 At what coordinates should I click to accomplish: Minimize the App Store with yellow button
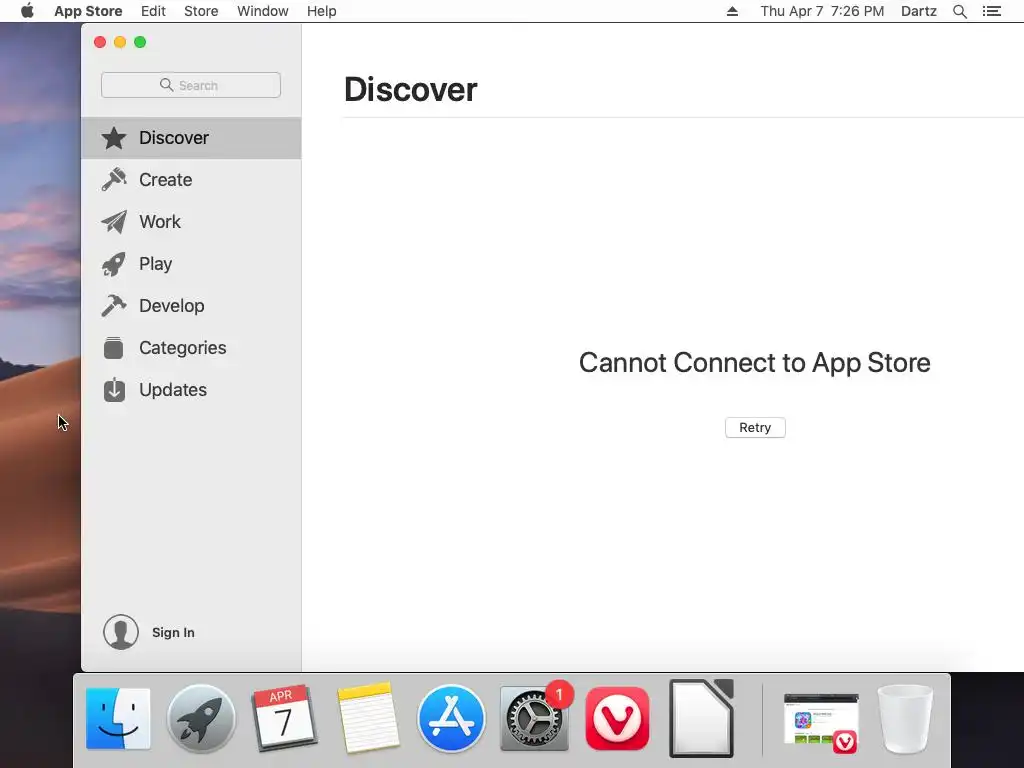point(120,42)
